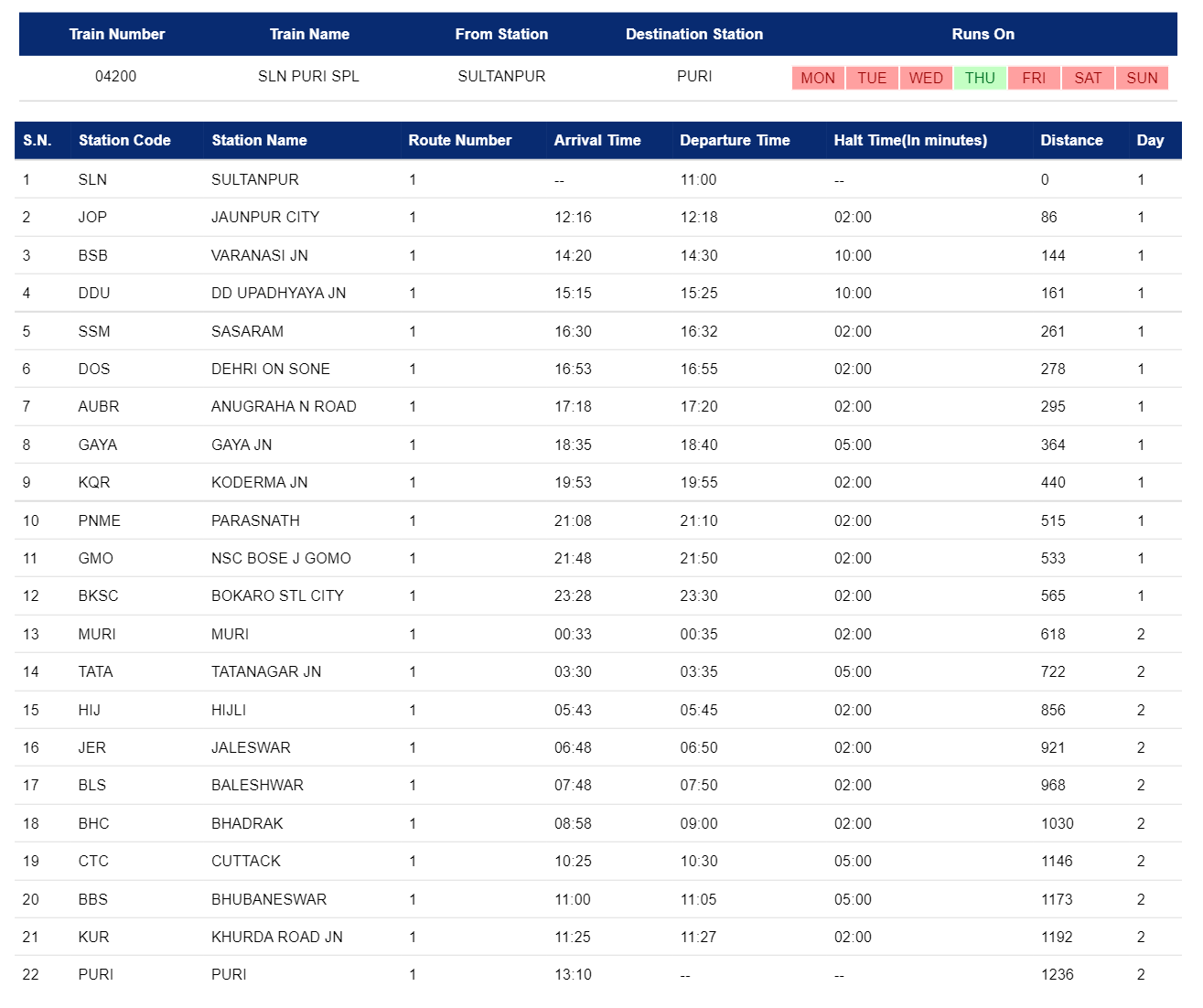The height and width of the screenshot is (1008, 1203).
Task: Click departure time 00:35 for Muri
Action: point(699,634)
